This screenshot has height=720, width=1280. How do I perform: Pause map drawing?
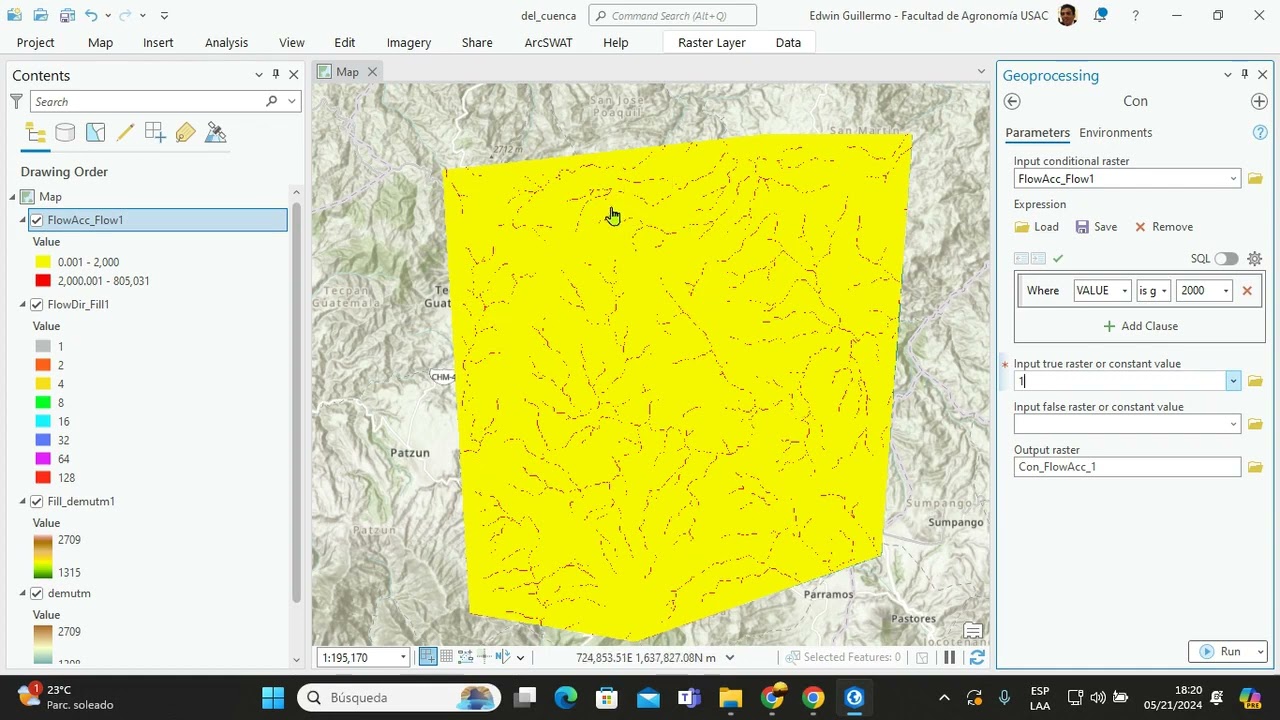949,657
